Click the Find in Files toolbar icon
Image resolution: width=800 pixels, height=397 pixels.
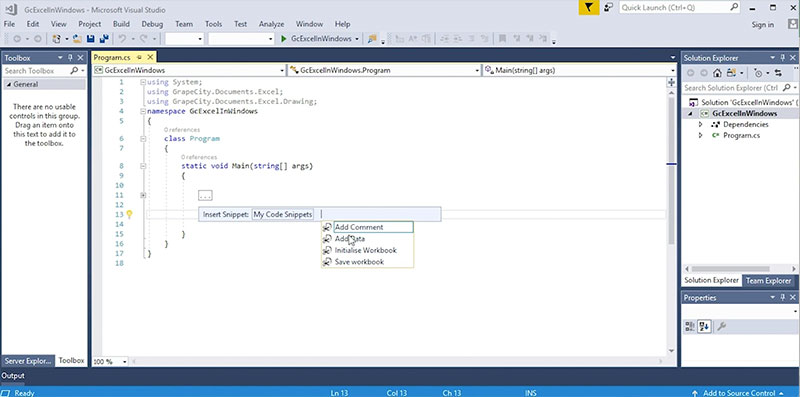(x=372, y=39)
